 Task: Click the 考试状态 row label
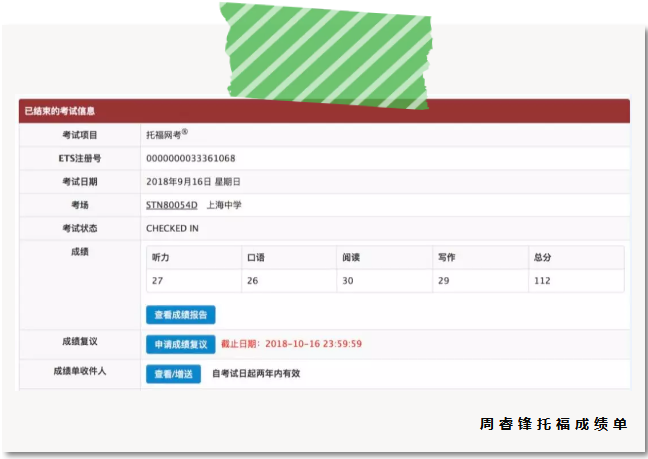80,228
